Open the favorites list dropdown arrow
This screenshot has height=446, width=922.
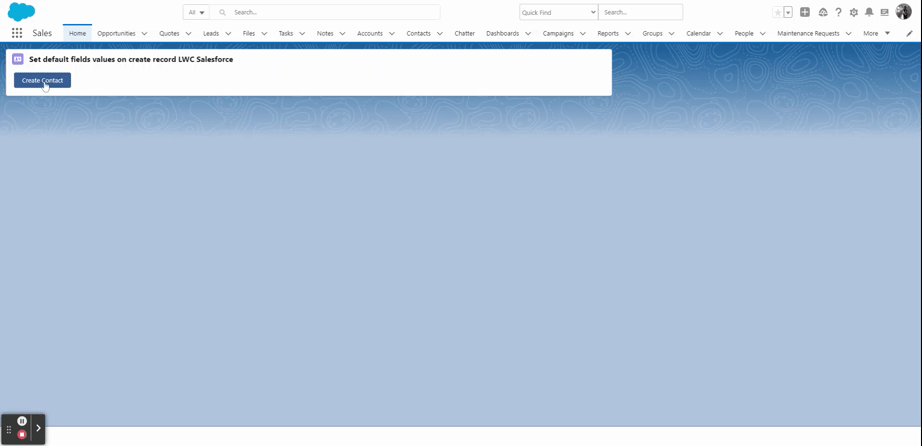pyautogui.click(x=789, y=12)
